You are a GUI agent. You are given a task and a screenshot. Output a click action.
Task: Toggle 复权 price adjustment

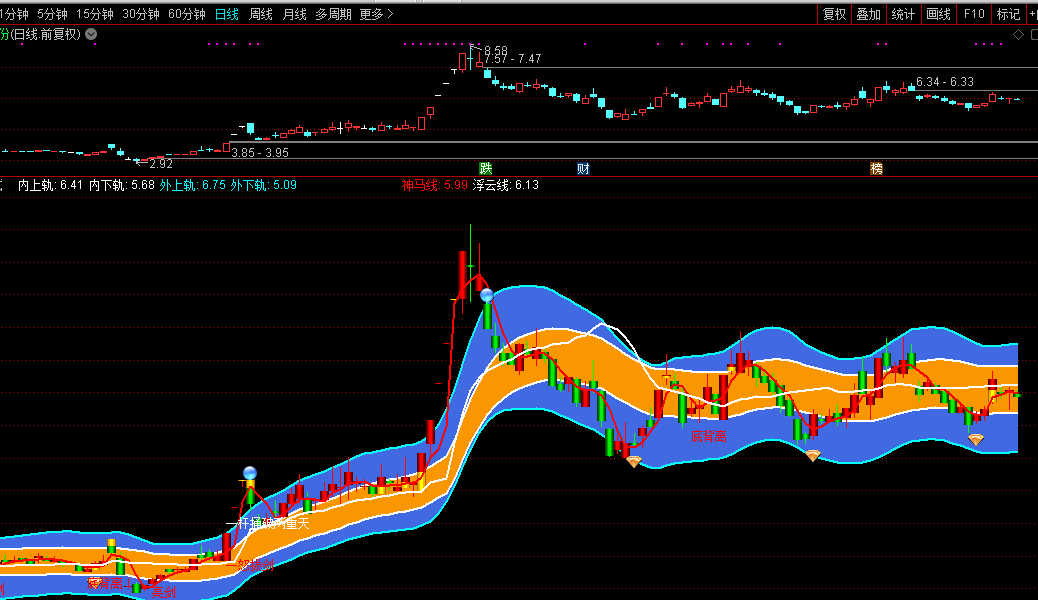[835, 14]
